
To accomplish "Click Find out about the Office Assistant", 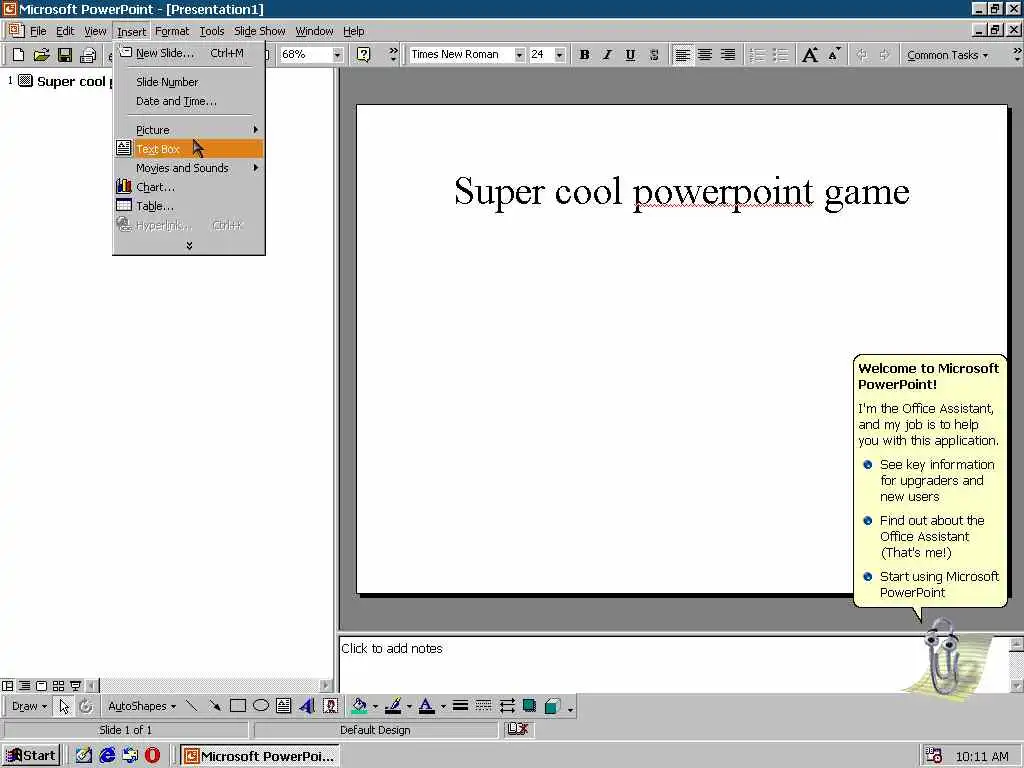I will click(x=931, y=536).
